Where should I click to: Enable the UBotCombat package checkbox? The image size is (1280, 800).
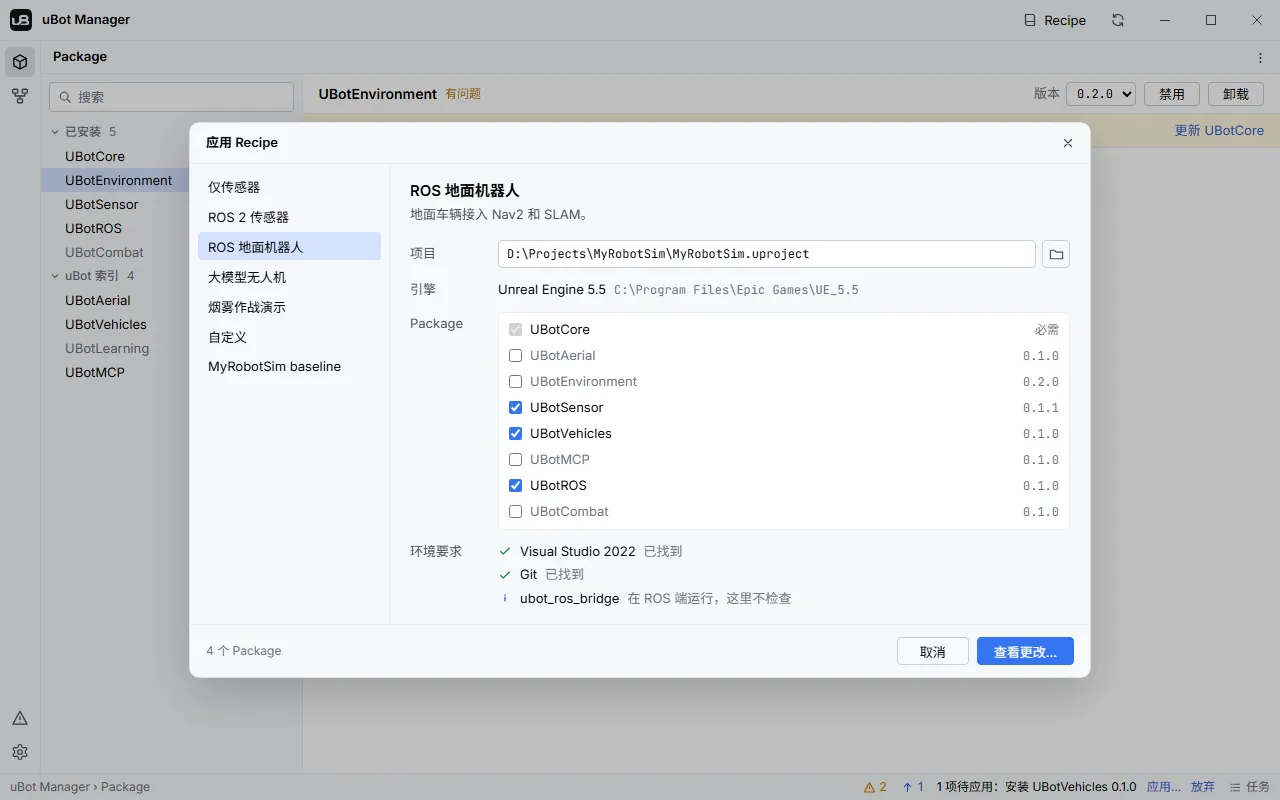tap(516, 511)
